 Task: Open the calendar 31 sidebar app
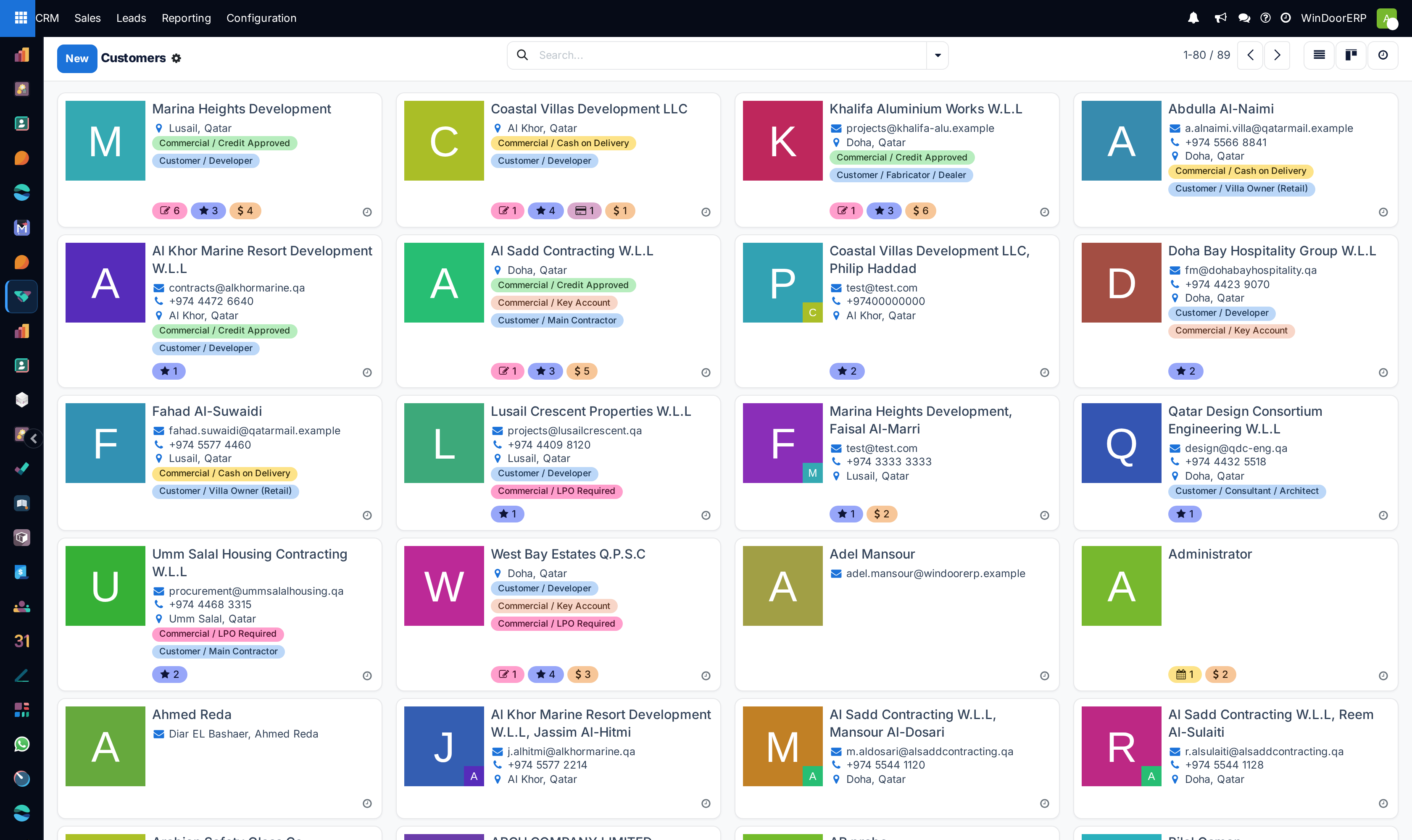pos(21,641)
